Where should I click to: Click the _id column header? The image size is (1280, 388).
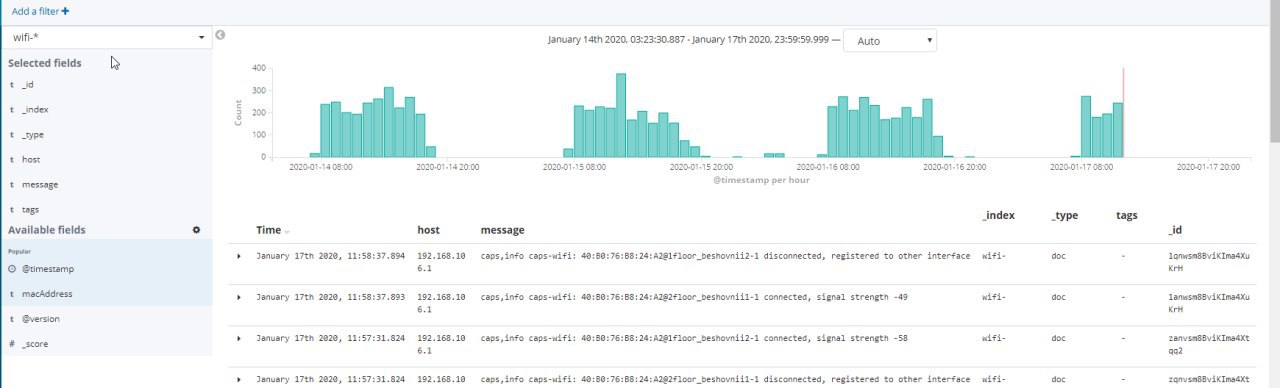click(x=1175, y=230)
